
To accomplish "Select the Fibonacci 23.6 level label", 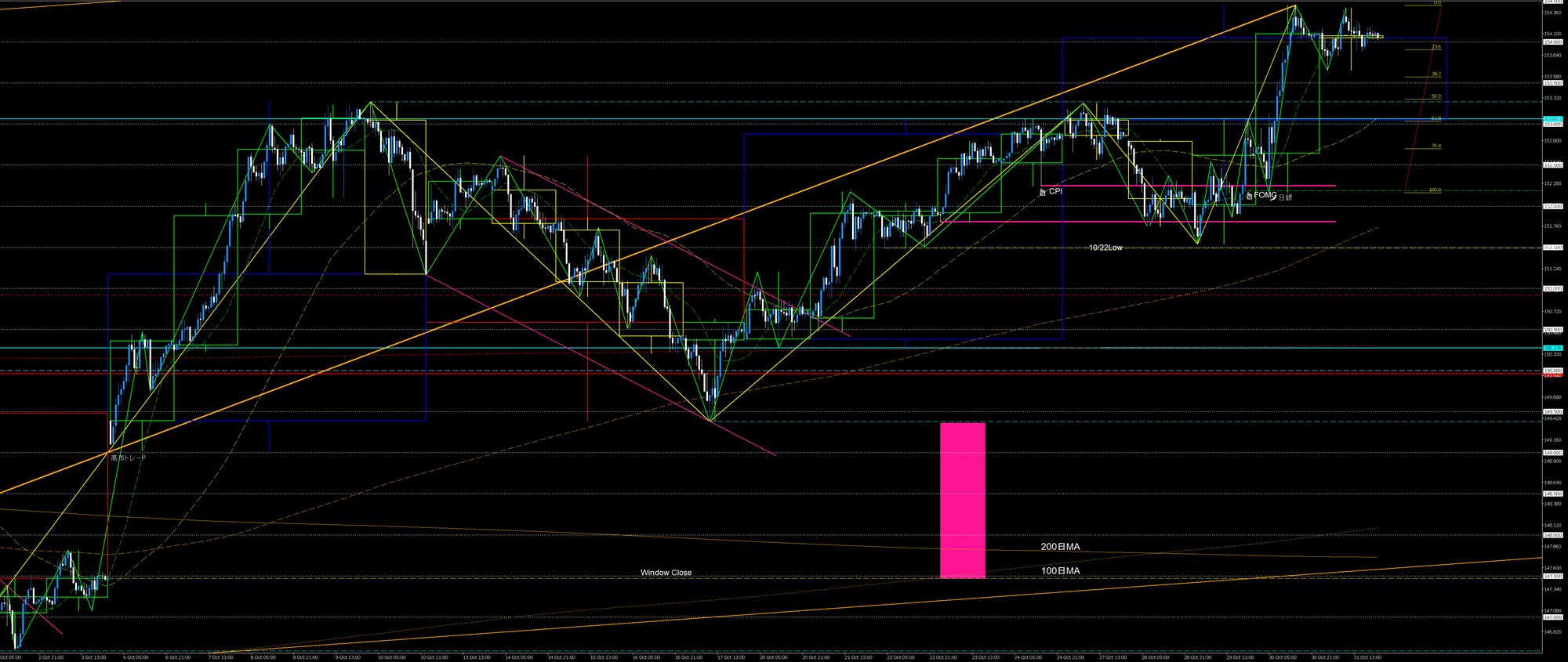I will click(x=1436, y=47).
